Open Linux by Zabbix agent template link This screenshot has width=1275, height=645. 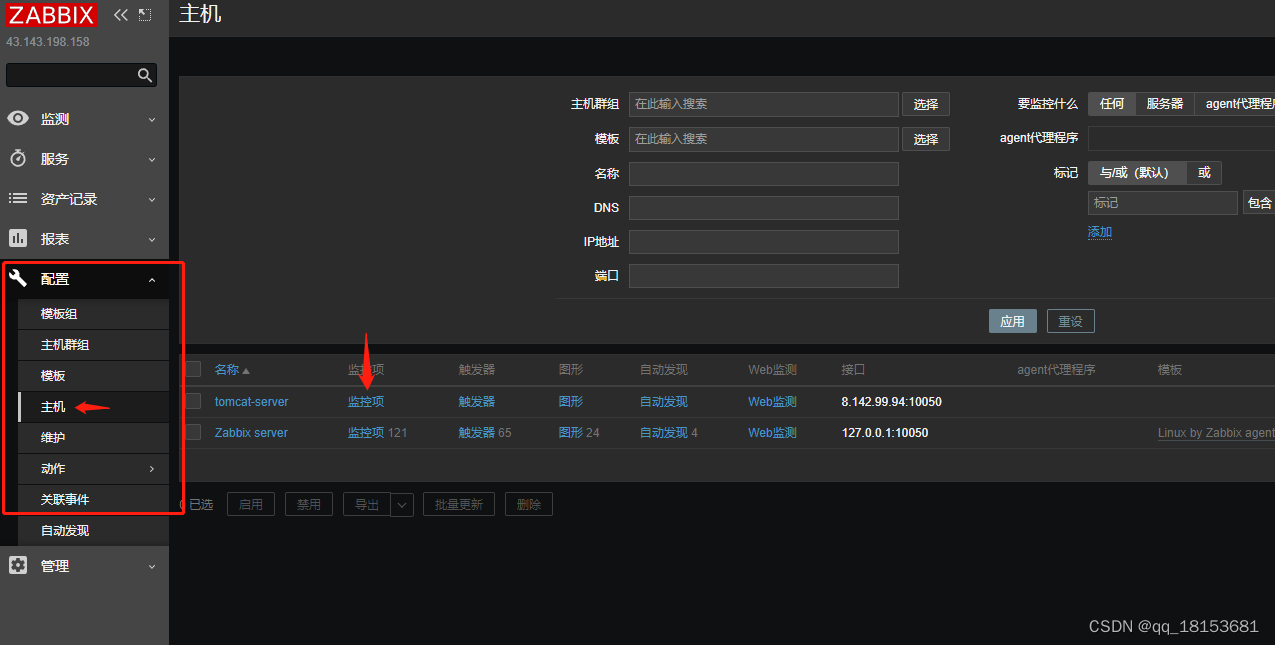click(1216, 433)
